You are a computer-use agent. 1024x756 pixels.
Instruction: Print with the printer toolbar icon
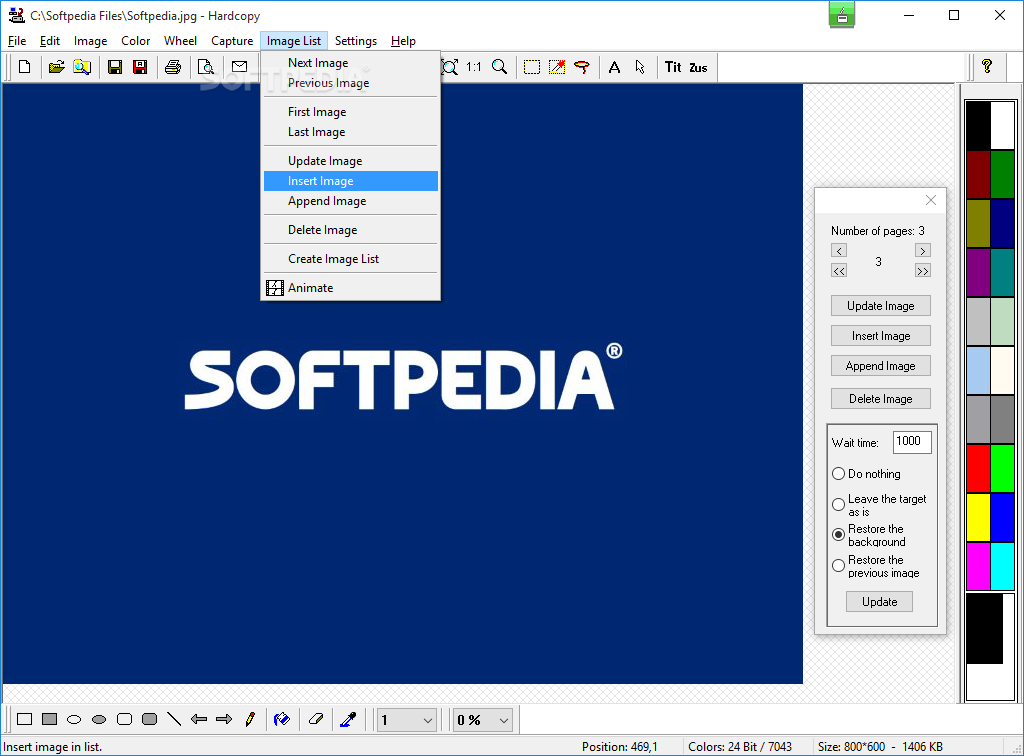tap(173, 67)
